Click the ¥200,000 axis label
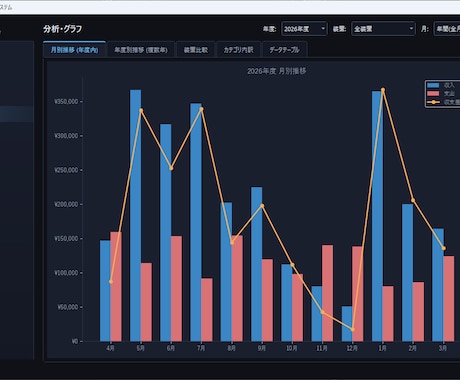Screen dimensions: 460x380 click(x=66, y=204)
